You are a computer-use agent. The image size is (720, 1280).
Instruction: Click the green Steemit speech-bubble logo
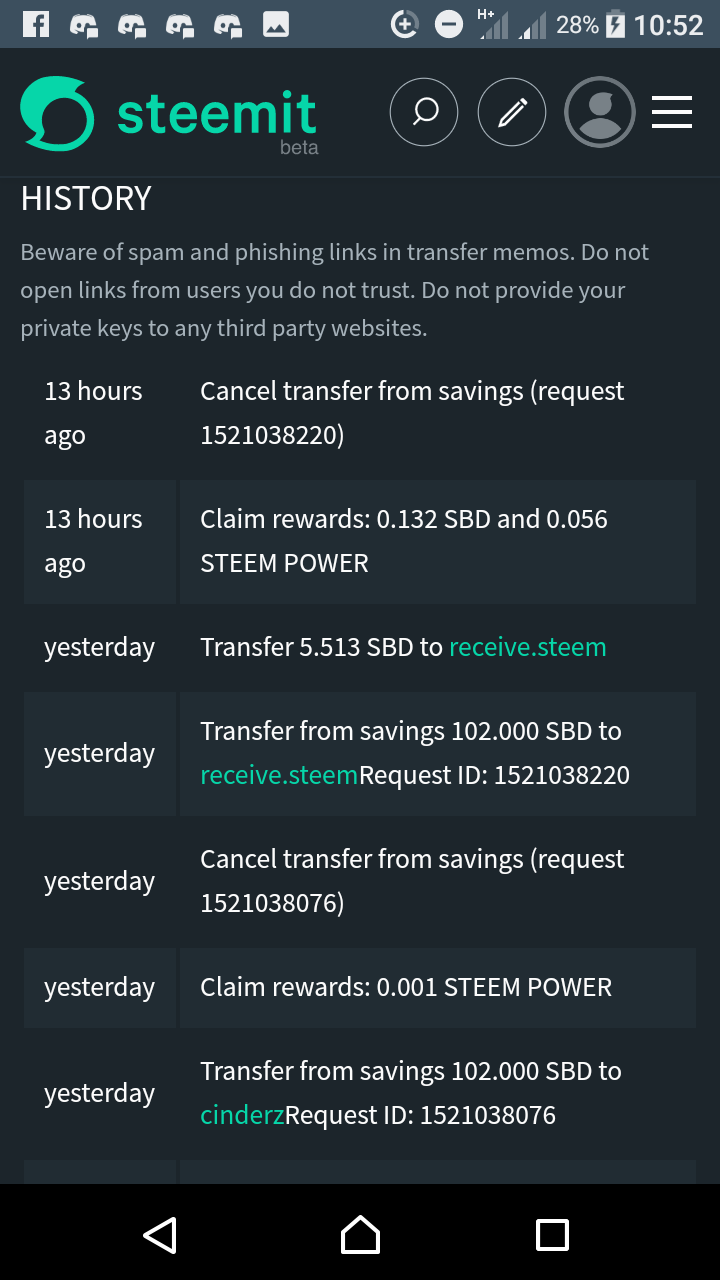coord(57,114)
